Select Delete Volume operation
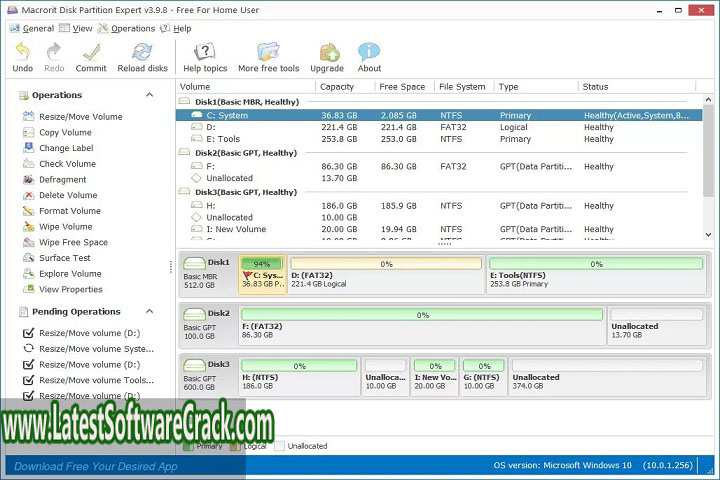The height and width of the screenshot is (480, 720). pos(60,195)
